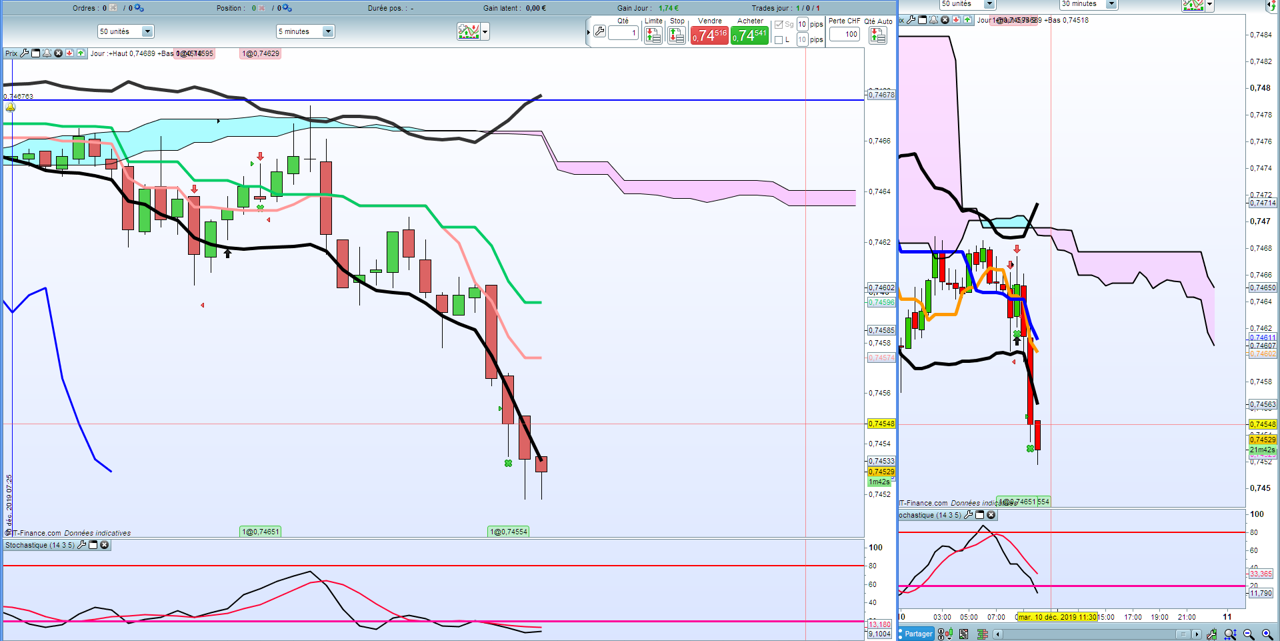
Task: Click order label 1@0,74554
Action: (509, 532)
